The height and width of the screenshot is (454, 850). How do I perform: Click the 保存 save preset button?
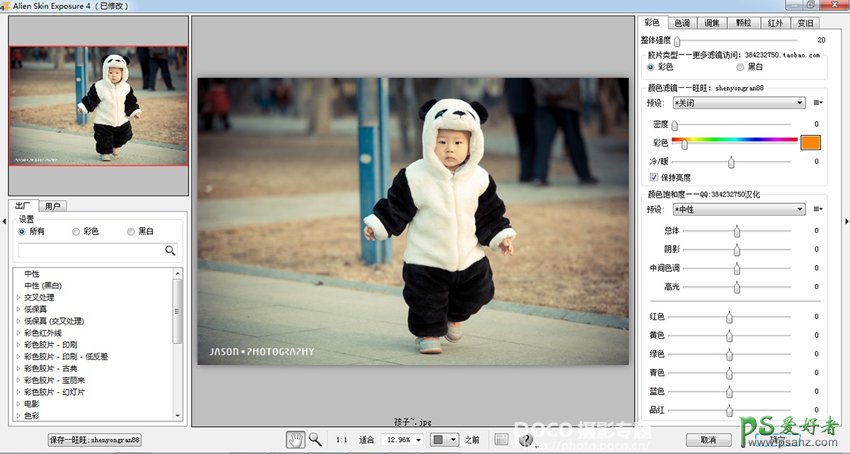95,440
